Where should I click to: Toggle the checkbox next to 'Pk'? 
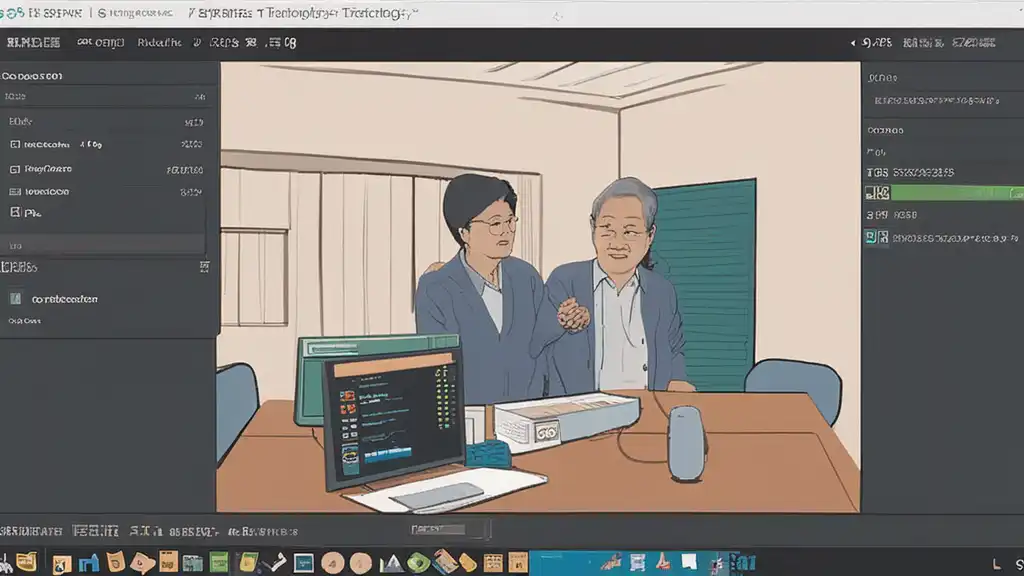coord(16,212)
